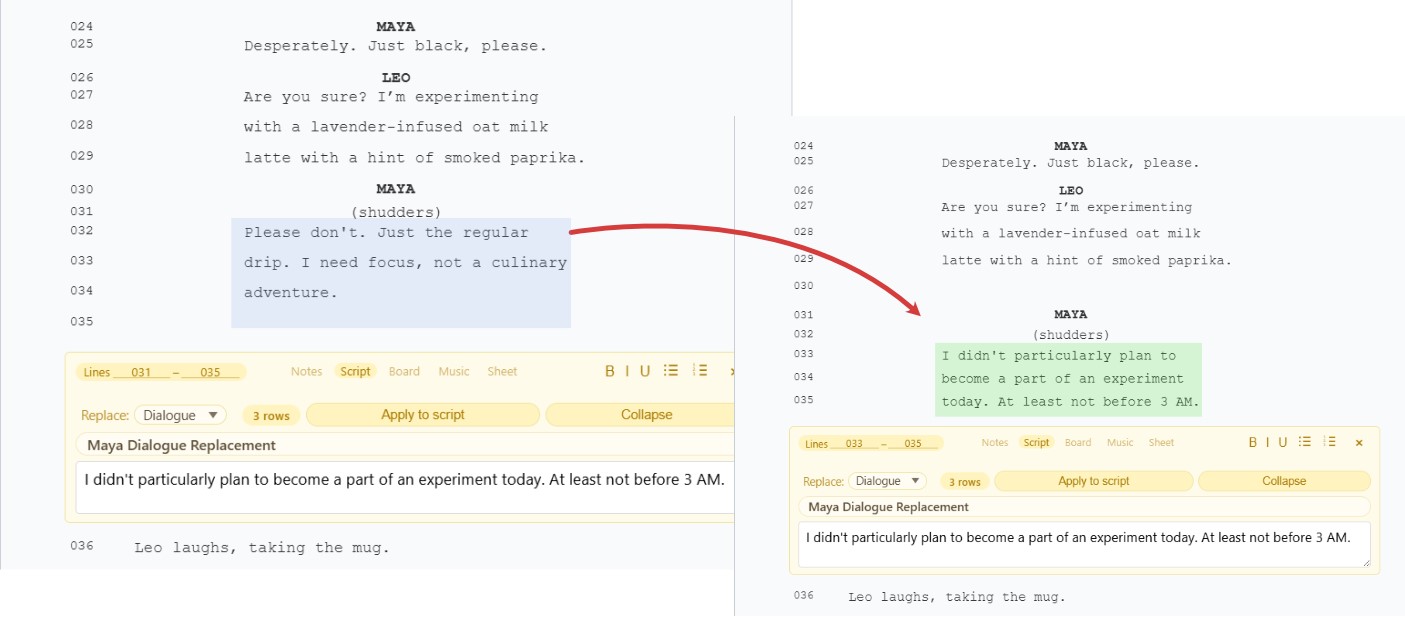Insert numbered list in lines 033–035 panel

click(1331, 442)
